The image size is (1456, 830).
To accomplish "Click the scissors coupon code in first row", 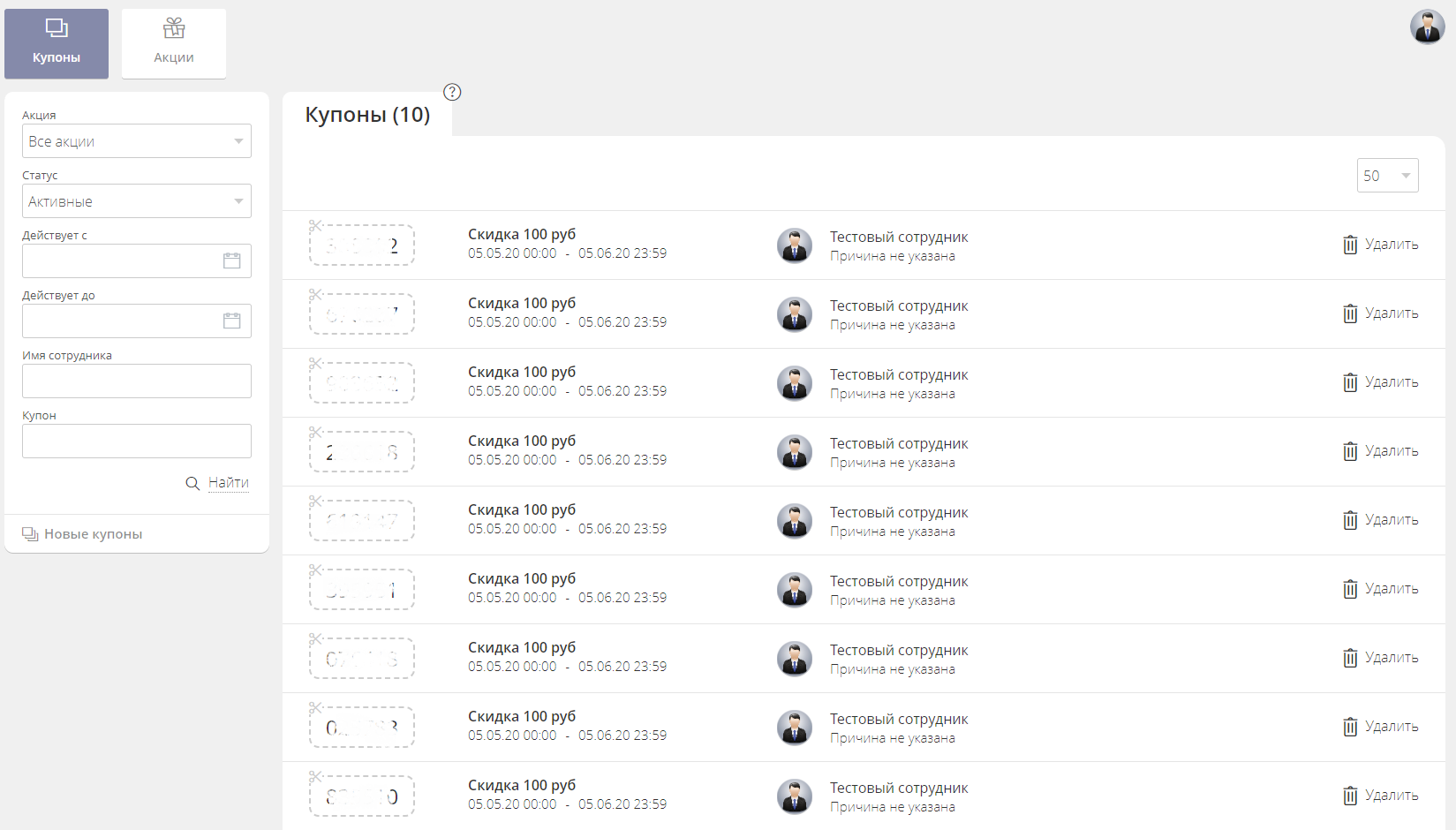I will (x=362, y=245).
